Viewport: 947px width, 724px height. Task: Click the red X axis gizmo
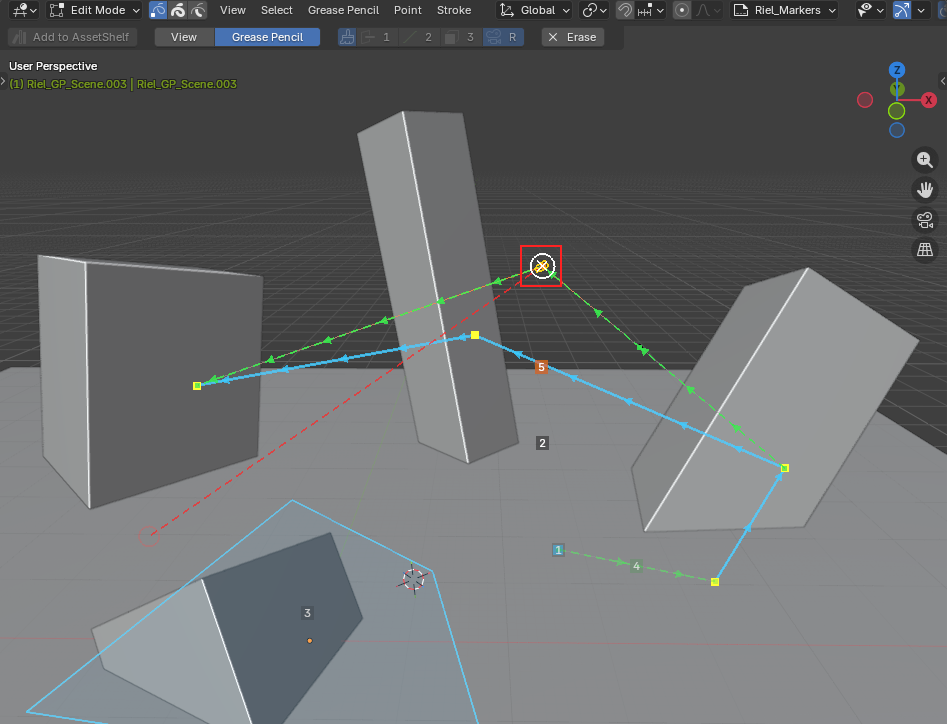point(929,100)
